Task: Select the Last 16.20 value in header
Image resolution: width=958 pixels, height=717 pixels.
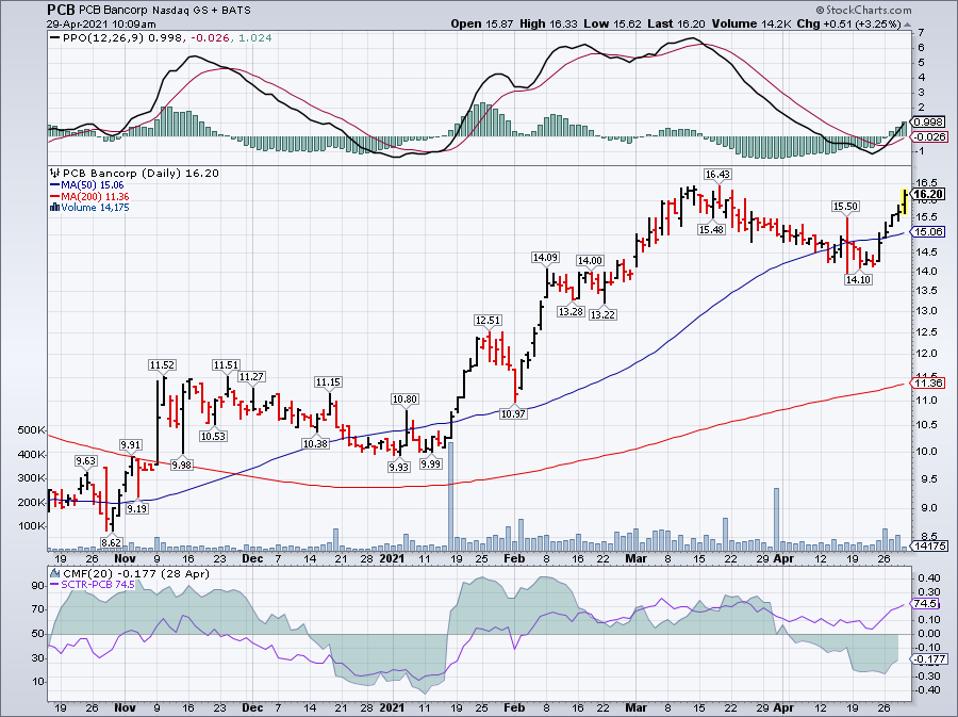Action: pyautogui.click(x=676, y=24)
